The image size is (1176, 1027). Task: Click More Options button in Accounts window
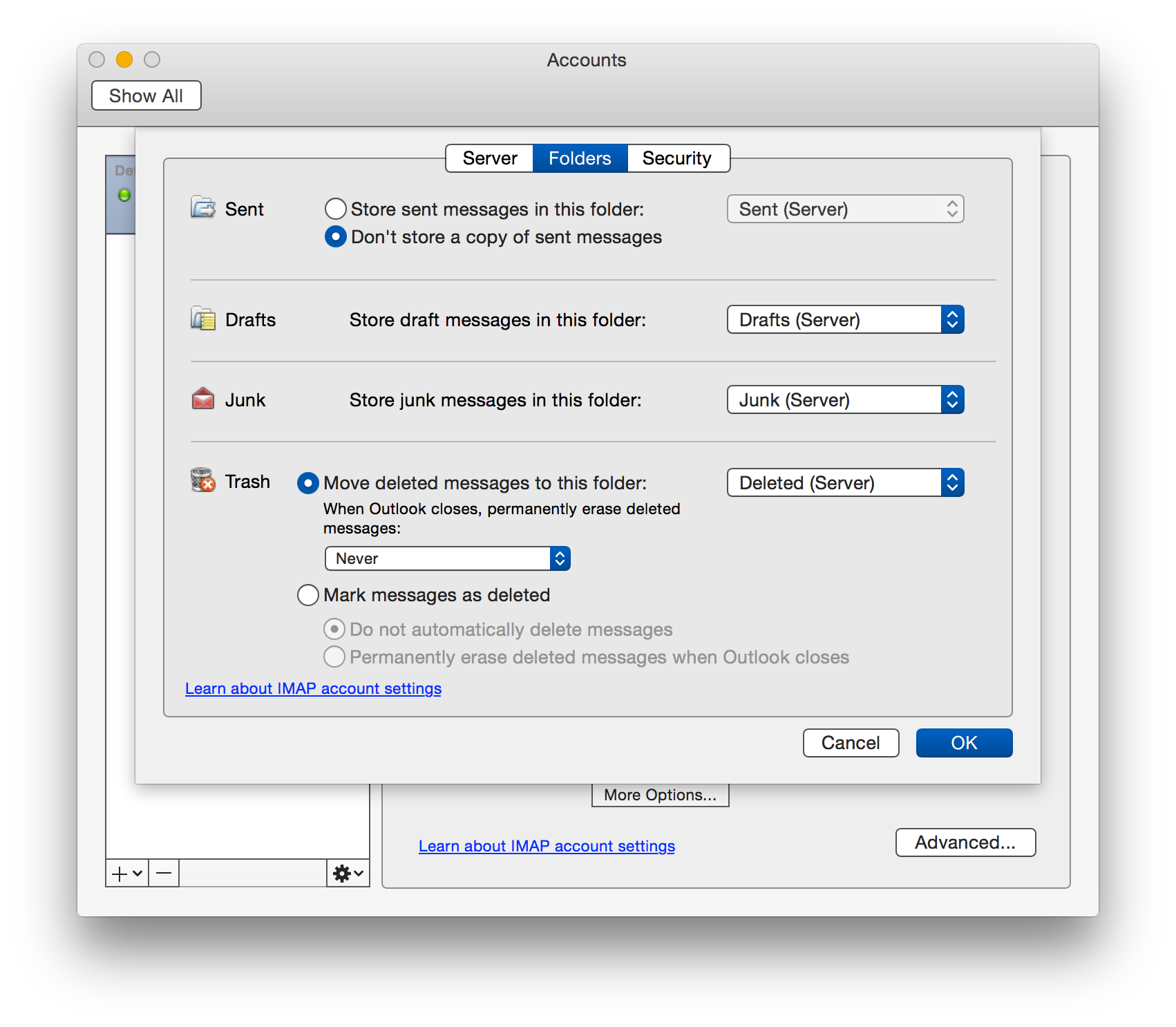pos(660,795)
